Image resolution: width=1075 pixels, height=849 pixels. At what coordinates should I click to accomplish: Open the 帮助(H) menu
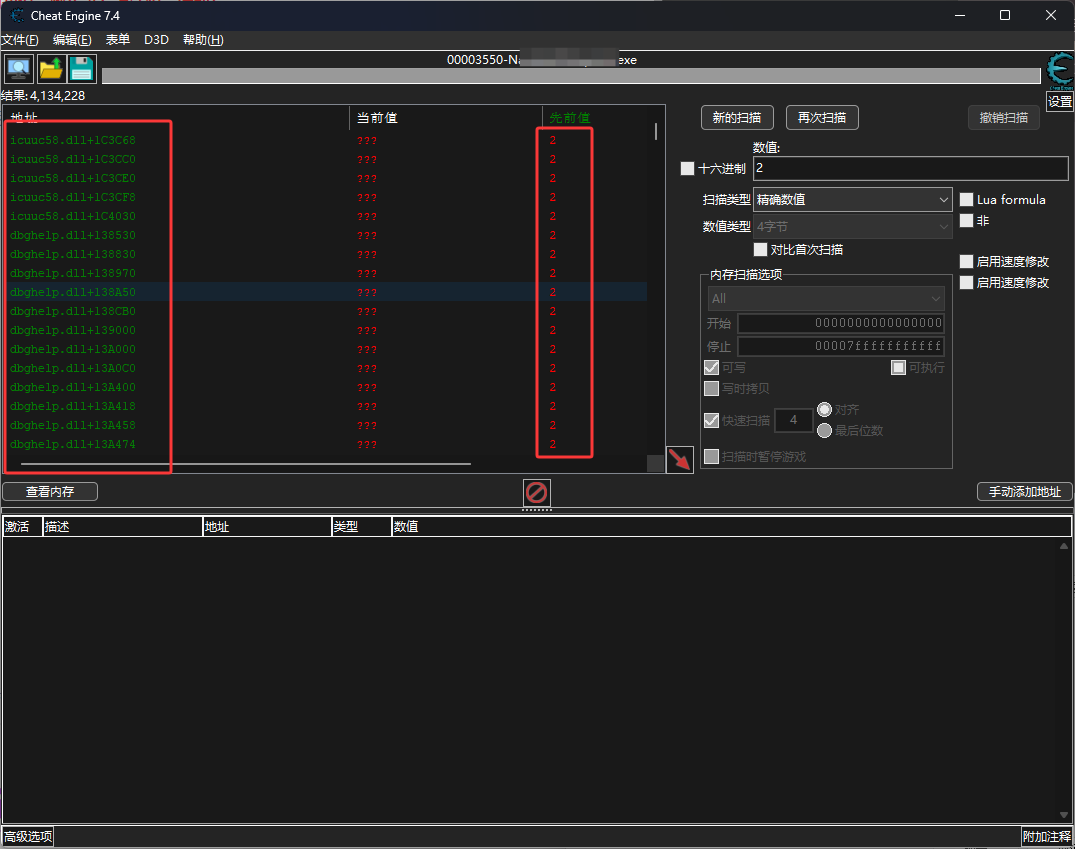click(x=203, y=40)
